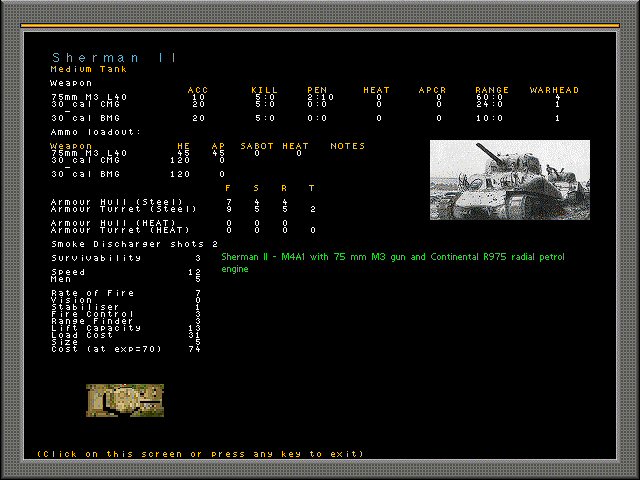Select the ACC column header
The width and height of the screenshot is (640, 480).
(x=198, y=90)
